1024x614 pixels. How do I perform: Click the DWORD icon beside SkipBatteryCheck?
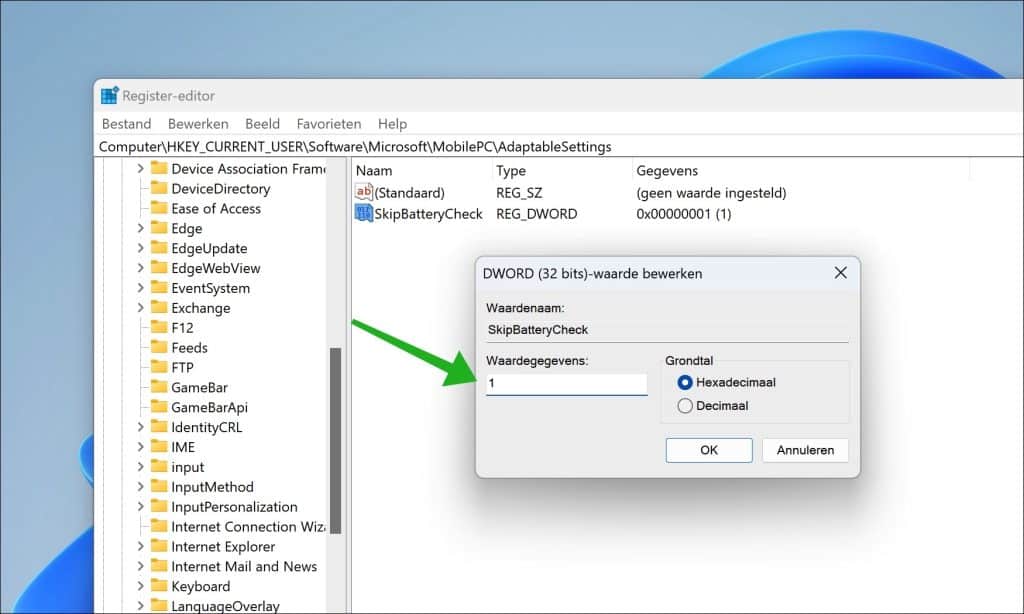pyautogui.click(x=364, y=213)
